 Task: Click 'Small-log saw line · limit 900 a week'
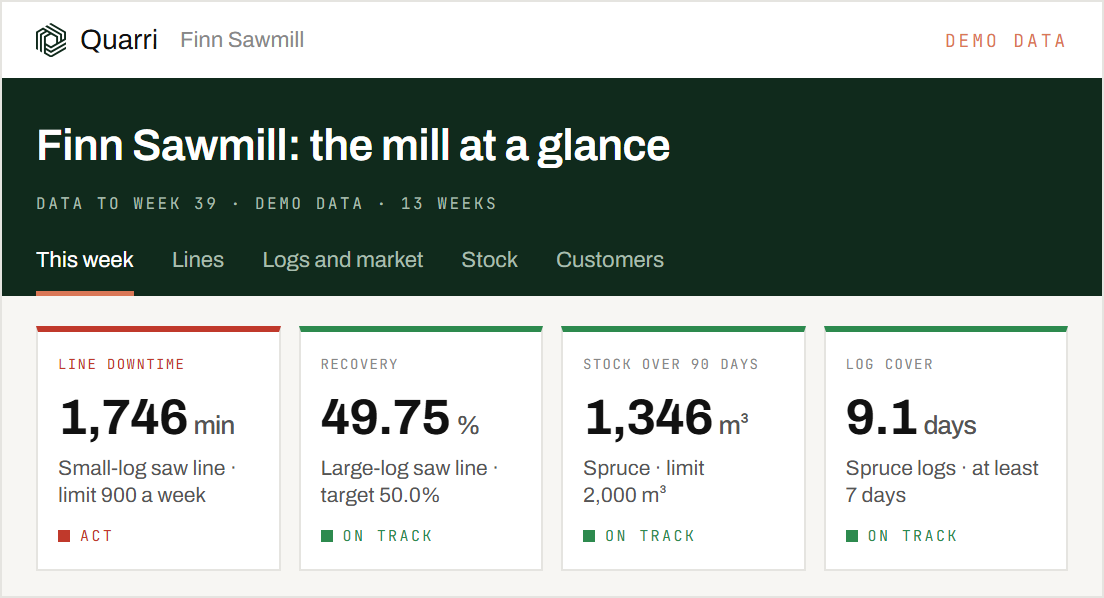click(x=147, y=481)
